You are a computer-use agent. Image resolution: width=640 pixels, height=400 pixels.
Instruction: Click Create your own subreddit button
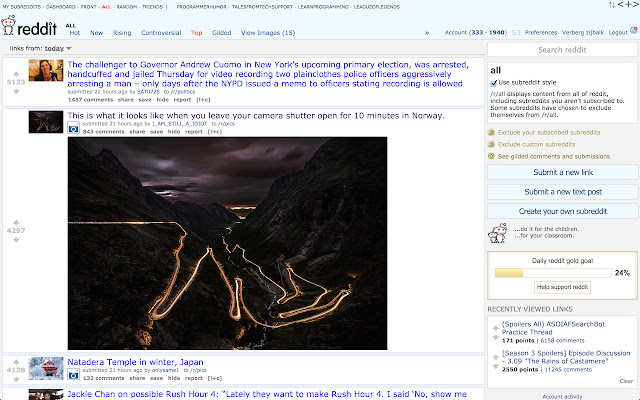pyautogui.click(x=562, y=211)
